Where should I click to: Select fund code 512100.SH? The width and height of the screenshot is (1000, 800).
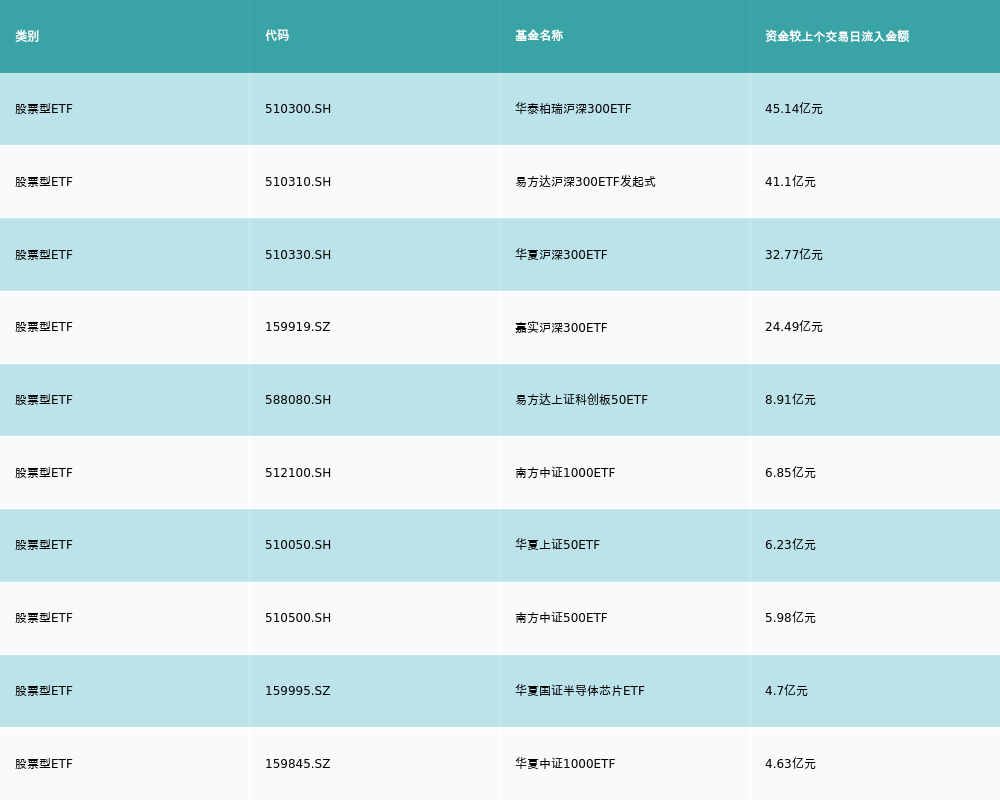(298, 473)
